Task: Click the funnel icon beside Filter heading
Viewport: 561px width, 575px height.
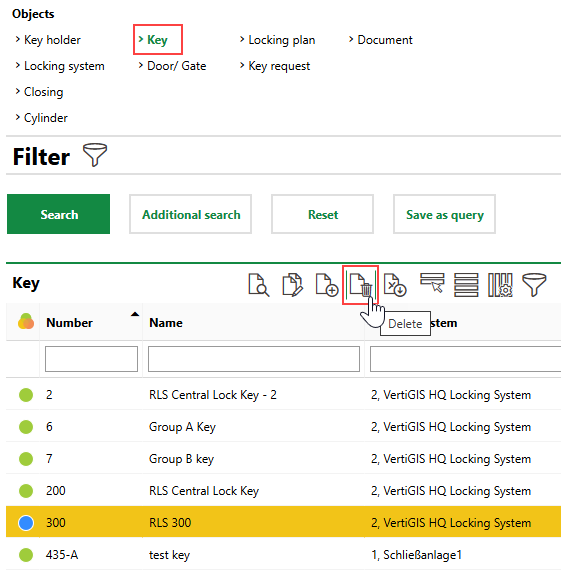Action: pos(95,155)
